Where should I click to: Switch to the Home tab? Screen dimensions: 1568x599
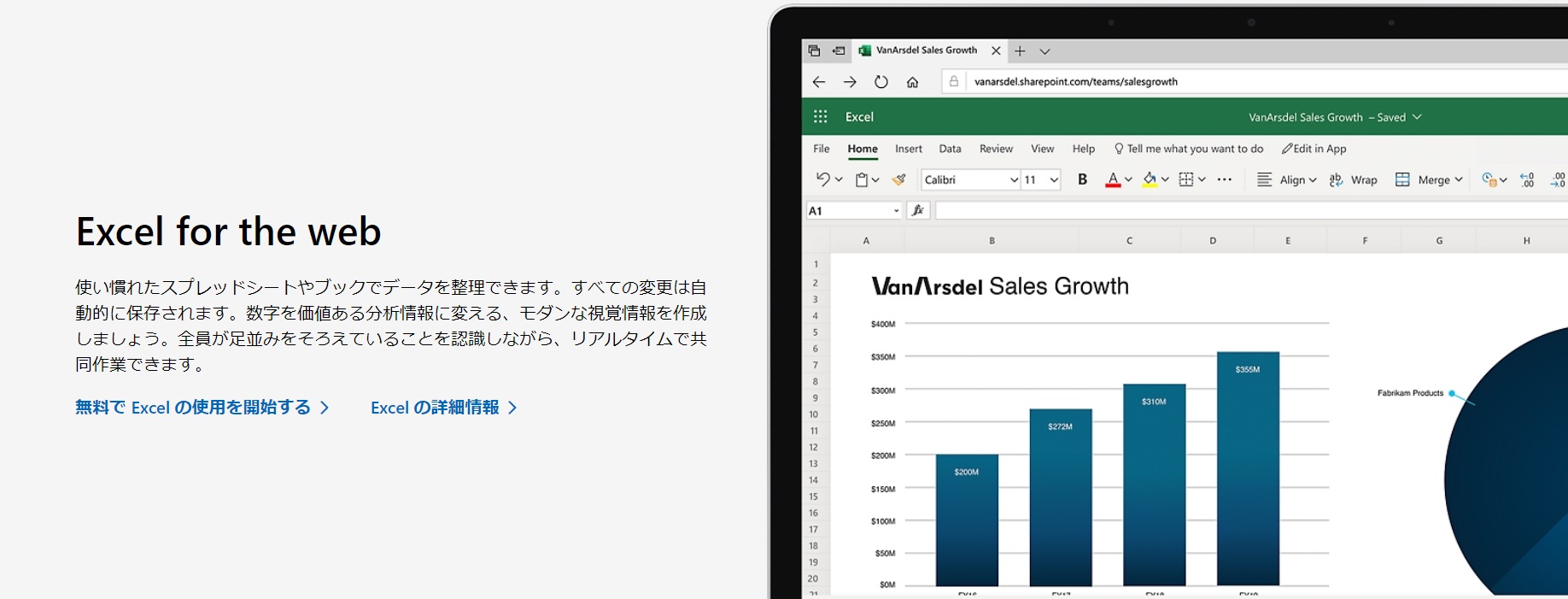pyautogui.click(x=863, y=149)
